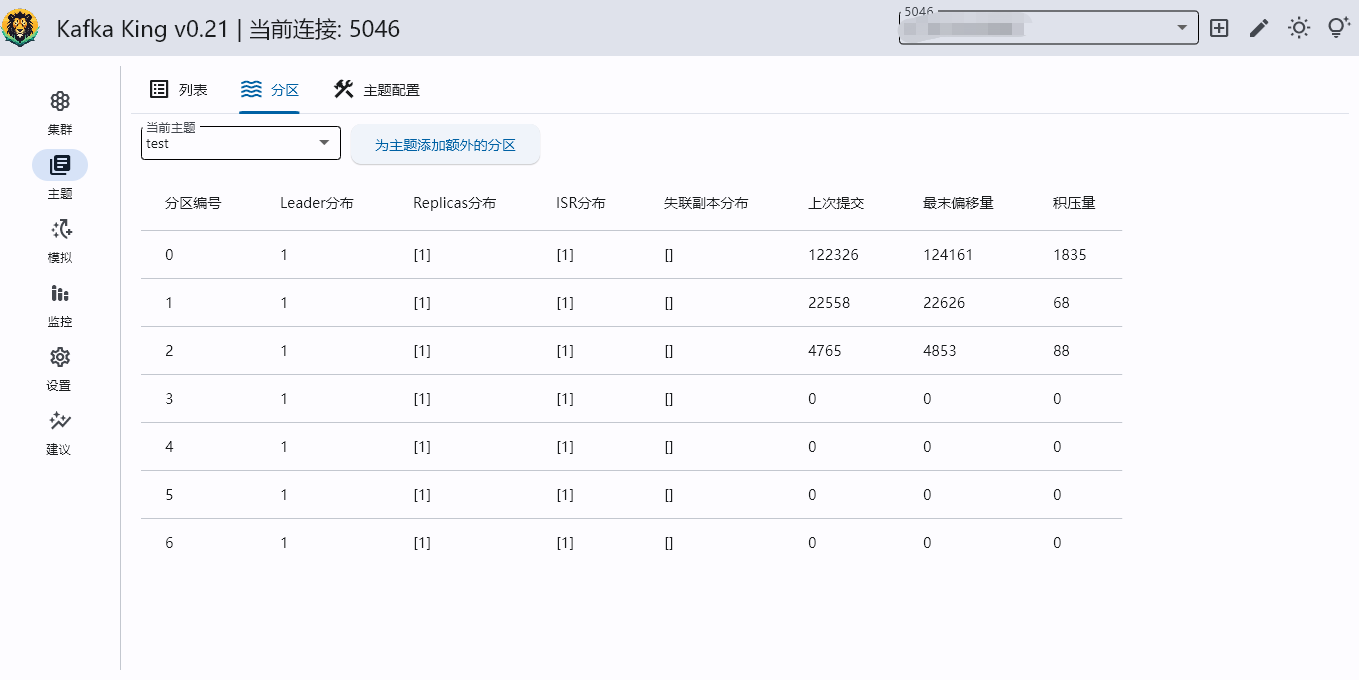Click the 列表 tab list icon
This screenshot has width=1359, height=680.
[159, 89]
